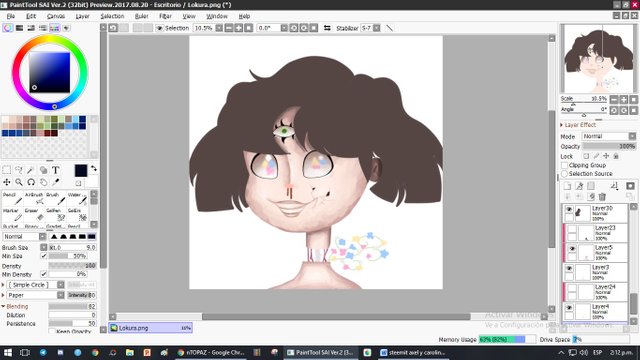The image size is (640, 360).
Task: Select the Zoom magnifier tool
Action: (19, 182)
